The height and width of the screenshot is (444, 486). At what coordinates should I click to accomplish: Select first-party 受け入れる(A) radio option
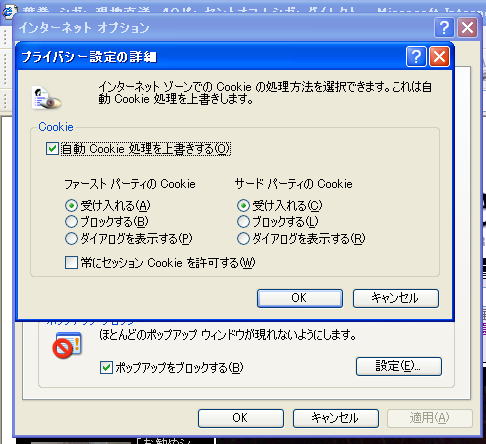(71, 206)
